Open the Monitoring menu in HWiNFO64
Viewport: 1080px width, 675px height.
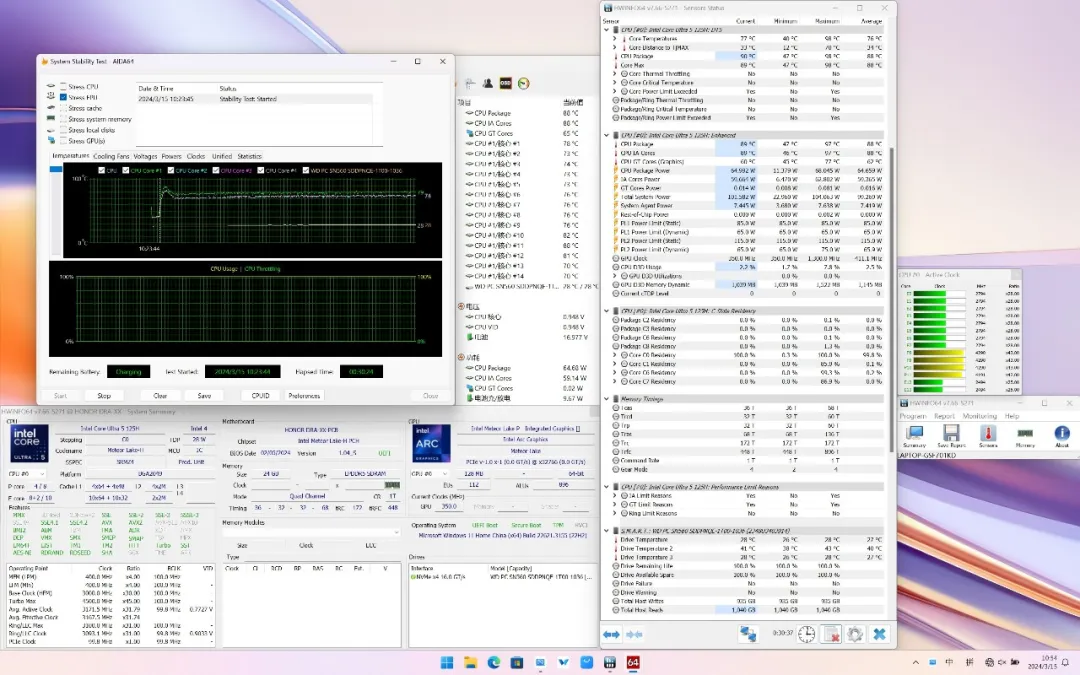coord(979,416)
